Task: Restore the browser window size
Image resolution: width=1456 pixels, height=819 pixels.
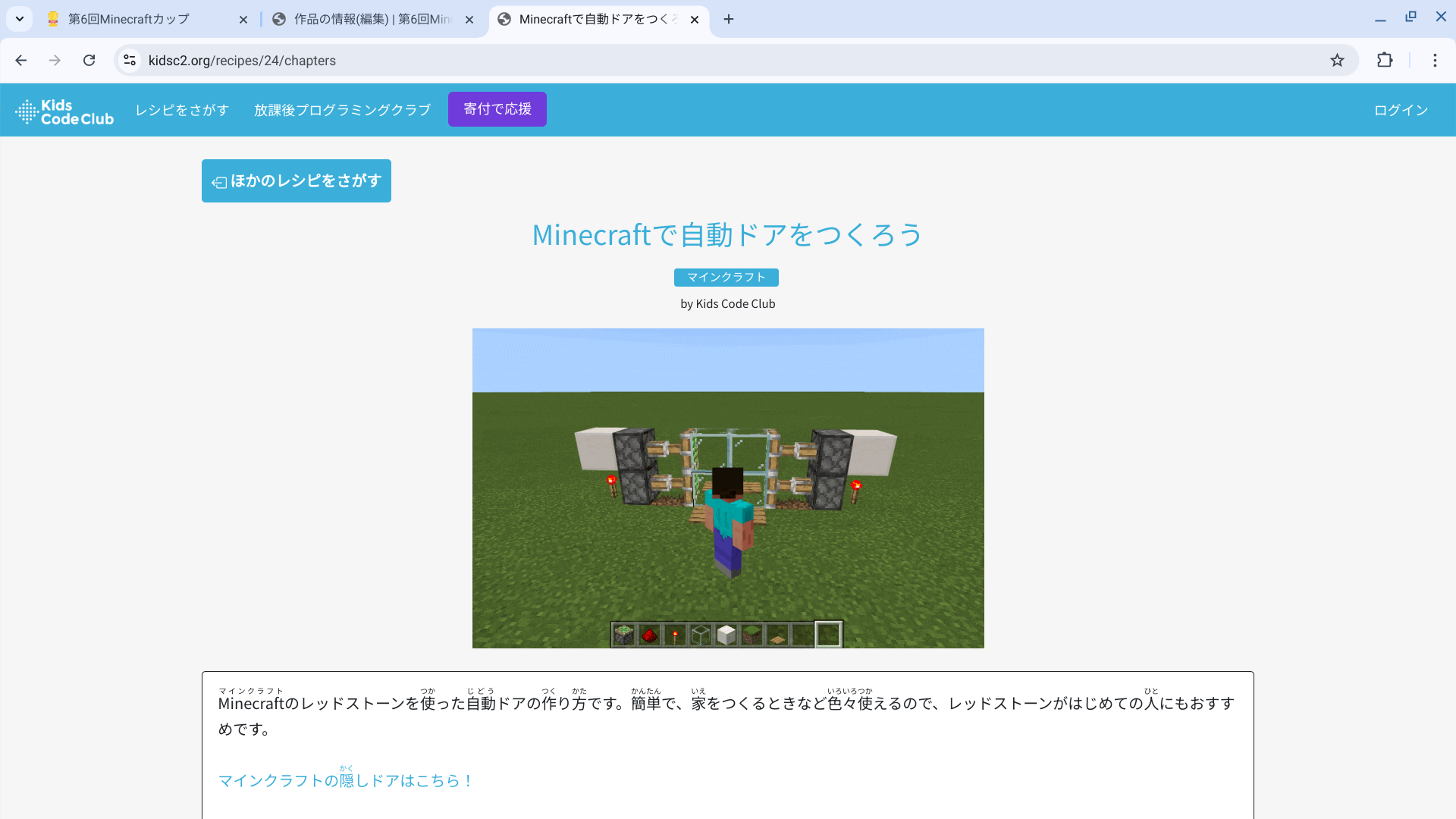Action: click(x=1410, y=17)
